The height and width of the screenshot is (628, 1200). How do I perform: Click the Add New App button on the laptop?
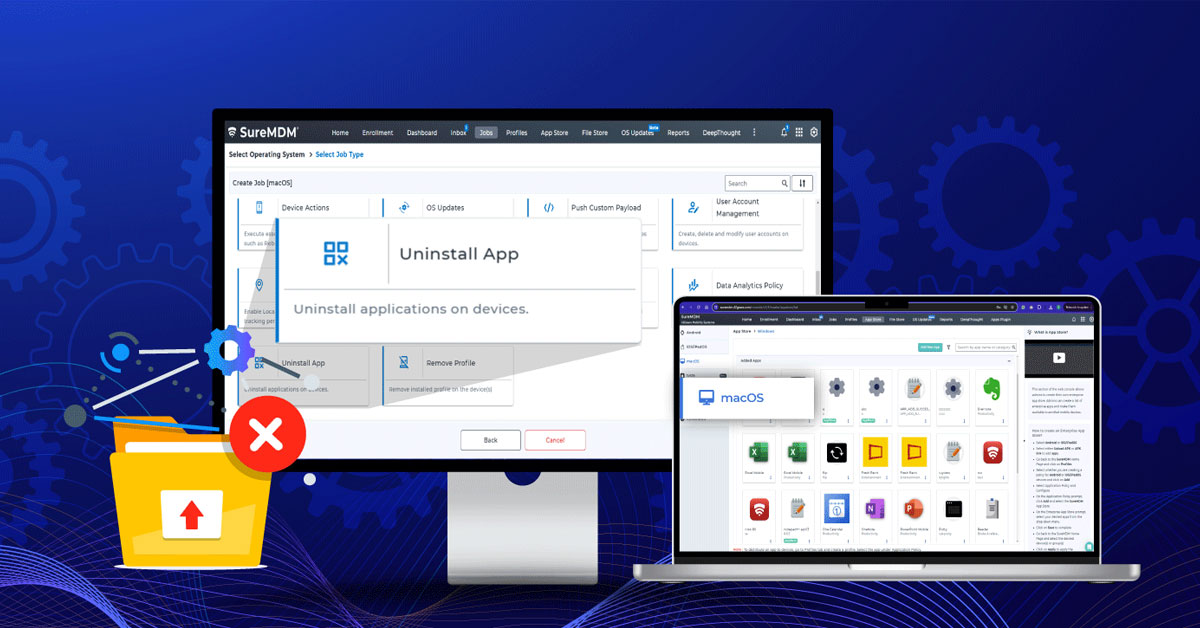click(932, 347)
